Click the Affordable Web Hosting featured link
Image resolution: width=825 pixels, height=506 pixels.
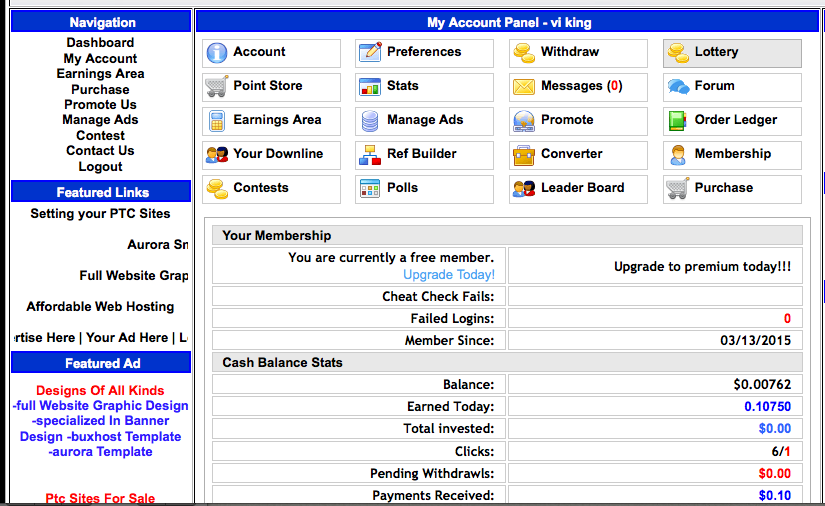100,307
